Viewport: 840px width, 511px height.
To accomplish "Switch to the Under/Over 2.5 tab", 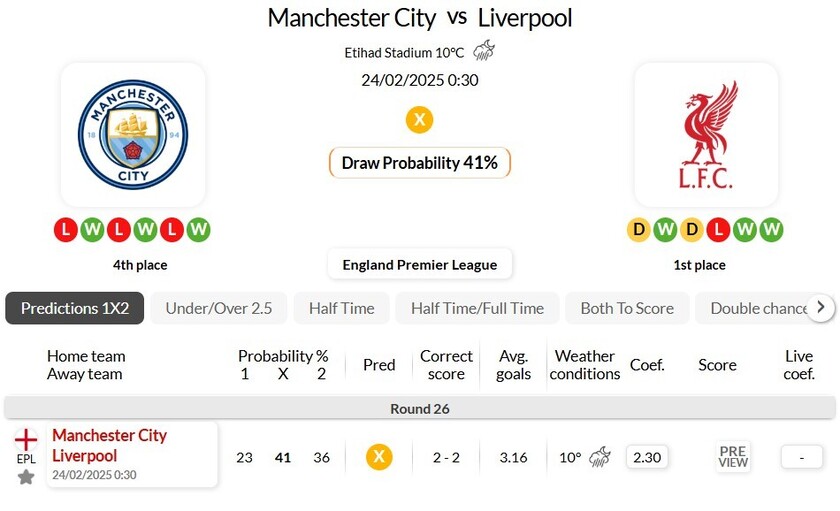I will [218, 308].
